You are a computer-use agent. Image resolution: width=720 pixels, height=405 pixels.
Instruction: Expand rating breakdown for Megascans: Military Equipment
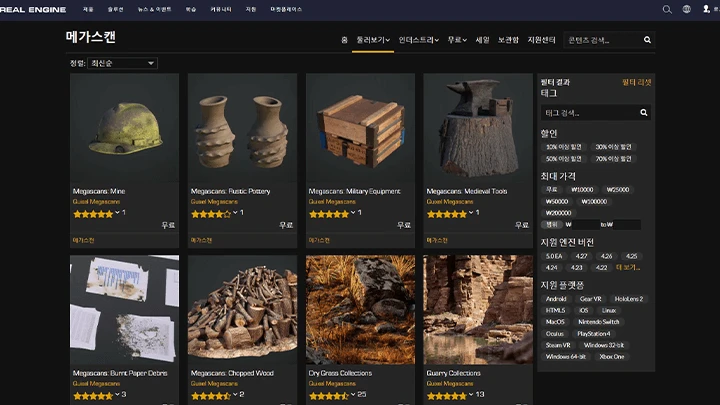point(353,213)
